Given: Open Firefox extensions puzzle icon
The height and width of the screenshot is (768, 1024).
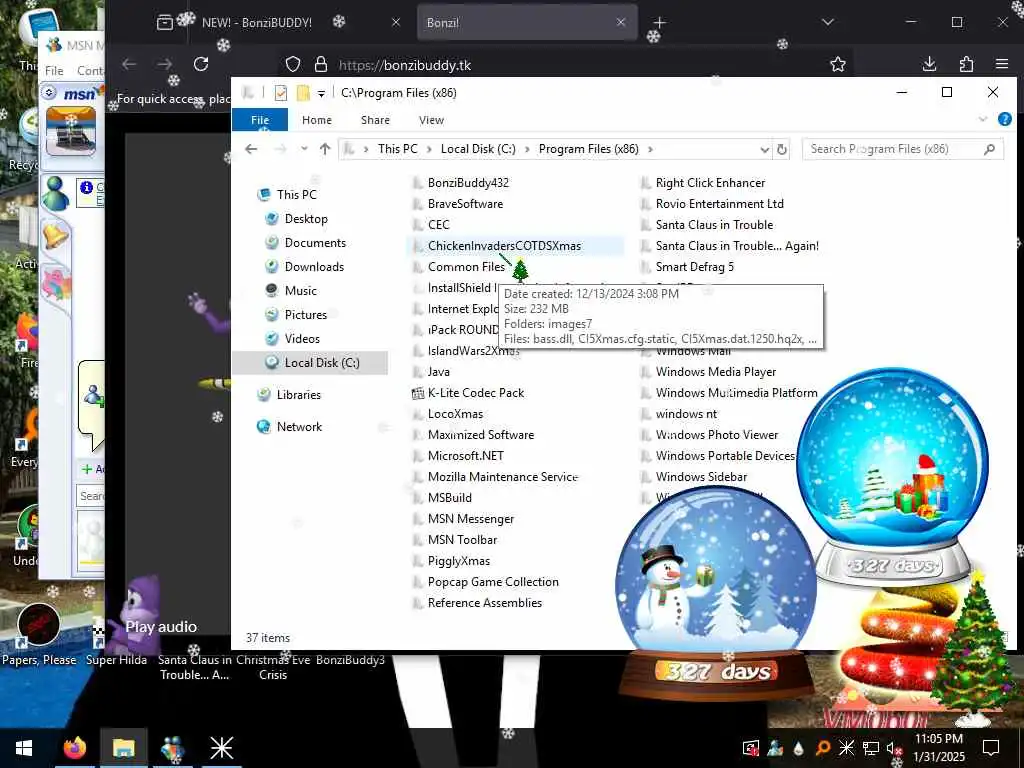Looking at the screenshot, I should tap(966, 64).
